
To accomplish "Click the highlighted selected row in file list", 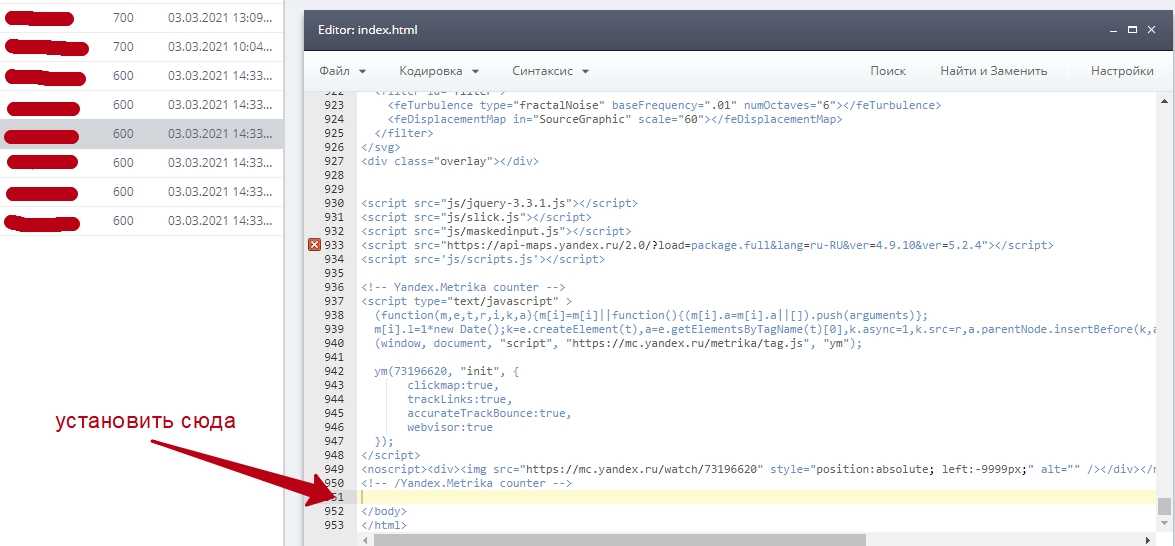I will point(142,134).
